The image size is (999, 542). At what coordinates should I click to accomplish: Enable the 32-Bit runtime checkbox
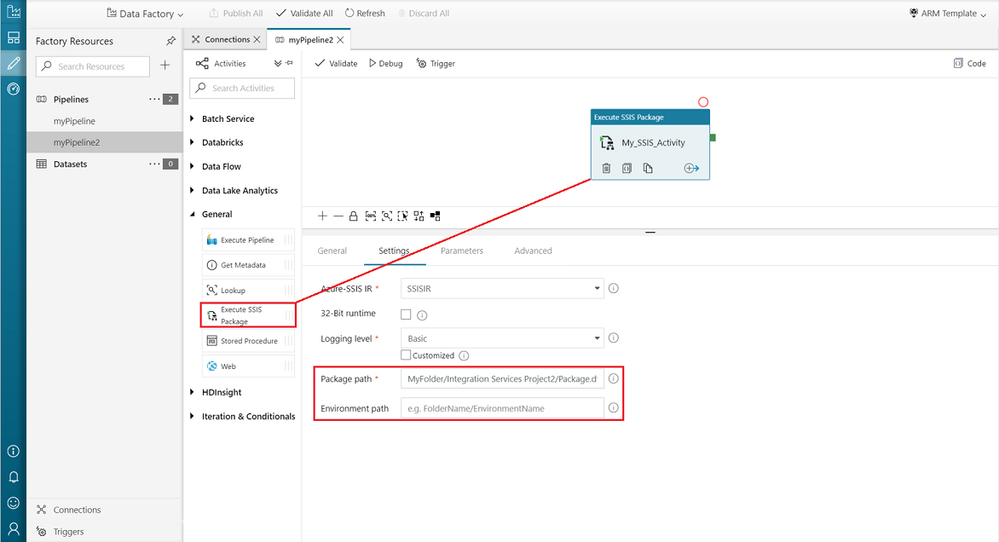point(406,314)
